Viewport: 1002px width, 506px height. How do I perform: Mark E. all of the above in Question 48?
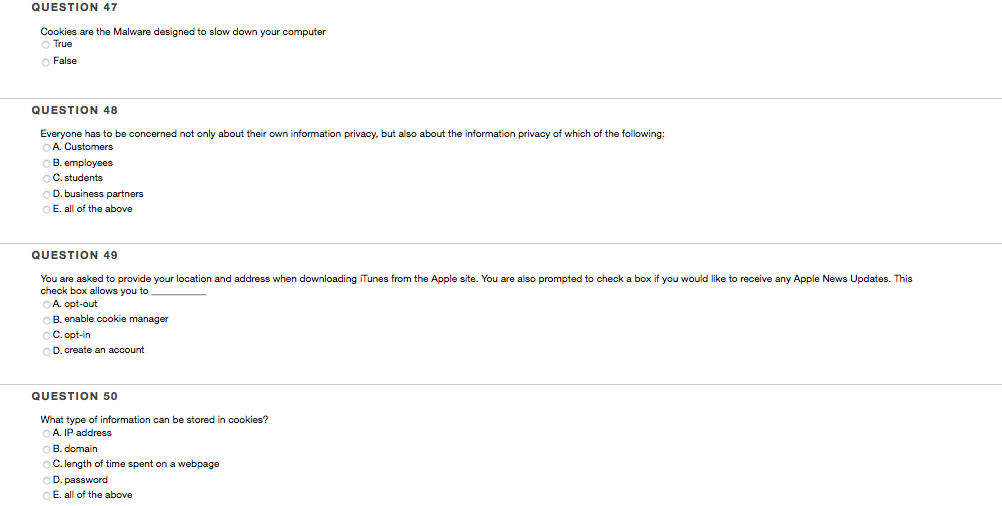[x=46, y=210]
